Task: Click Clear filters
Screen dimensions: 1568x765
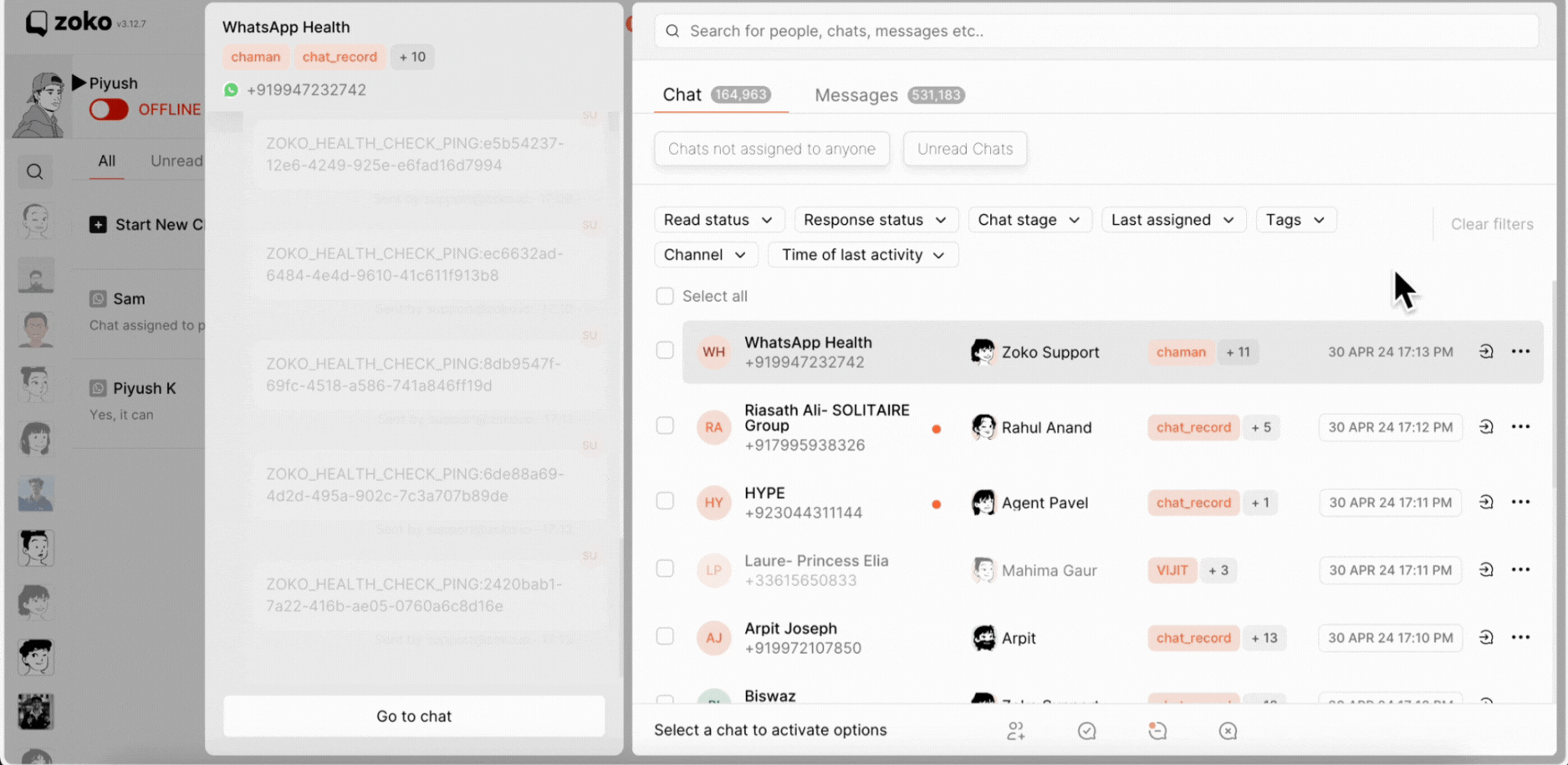Action: (x=1492, y=224)
